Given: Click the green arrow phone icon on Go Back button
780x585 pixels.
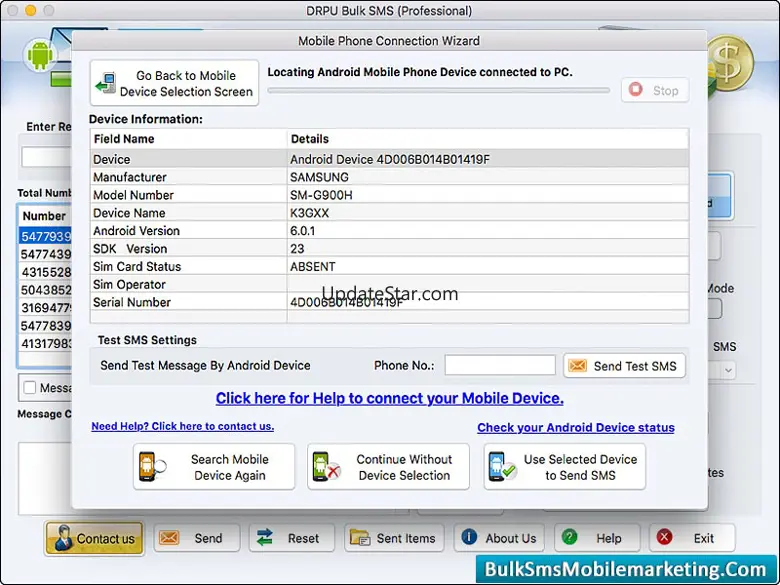Looking at the screenshot, I should coord(105,84).
